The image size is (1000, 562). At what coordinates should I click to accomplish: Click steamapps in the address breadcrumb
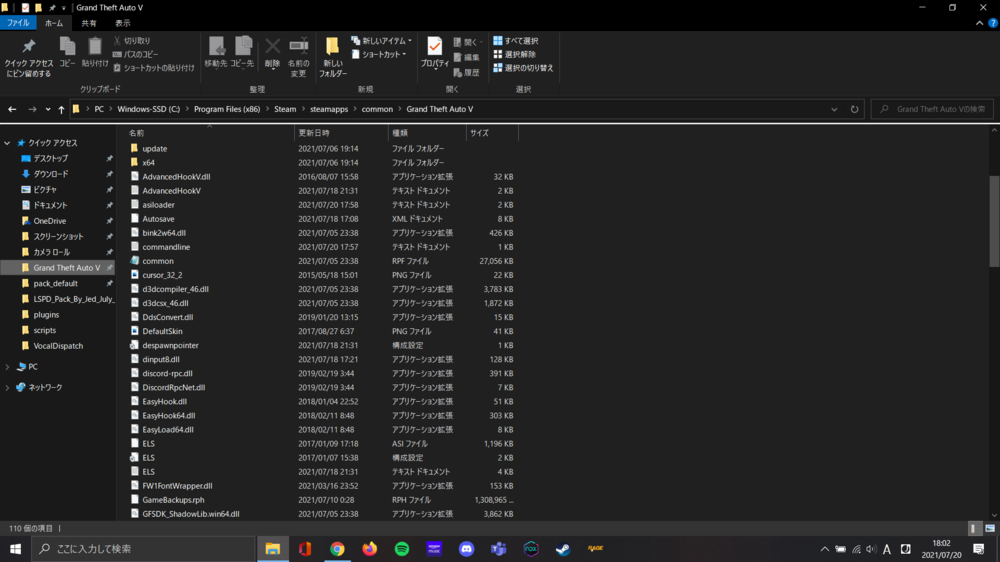[x=329, y=109]
